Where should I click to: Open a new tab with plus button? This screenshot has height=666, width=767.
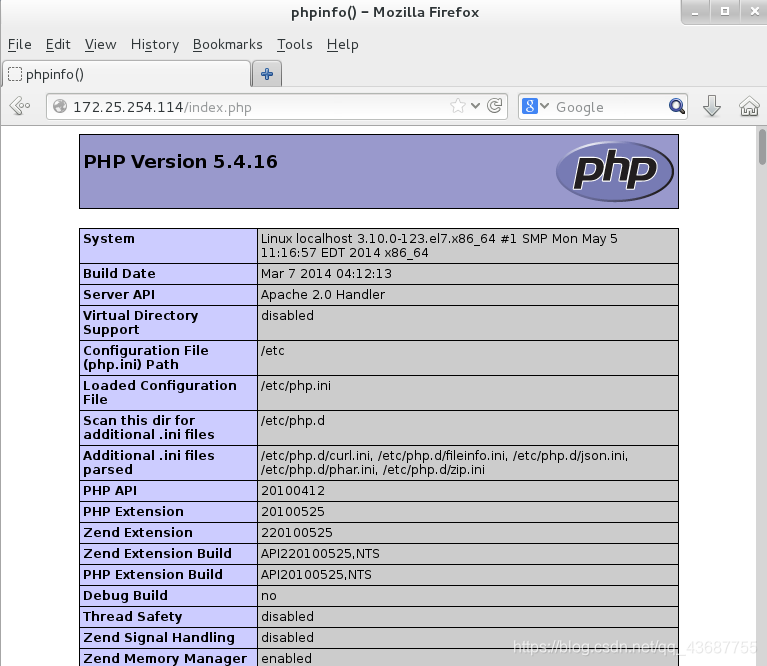click(x=267, y=74)
